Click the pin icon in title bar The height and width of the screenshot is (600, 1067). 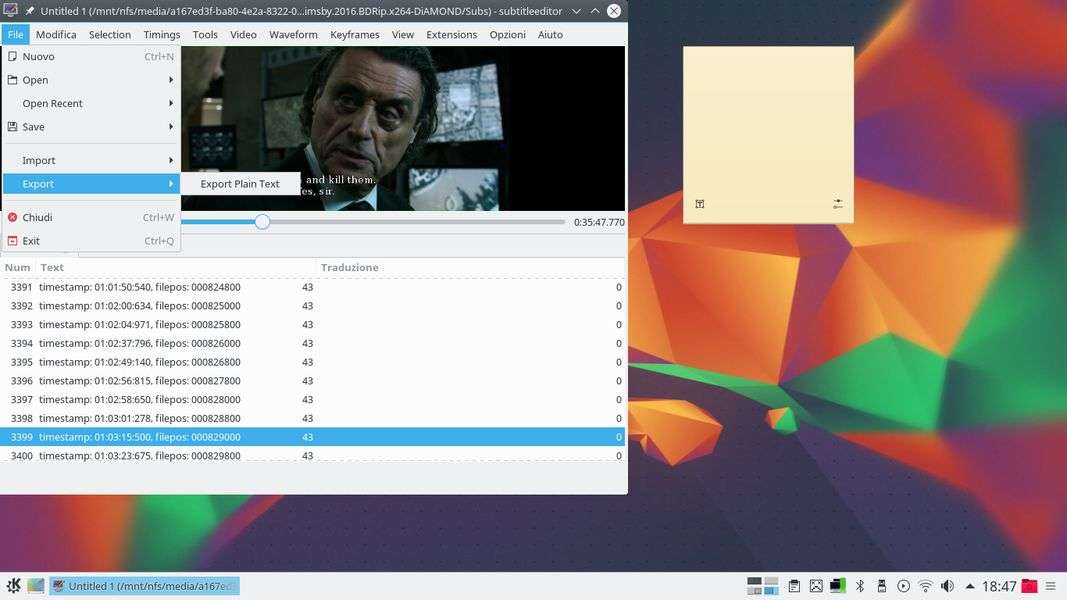tap(30, 11)
